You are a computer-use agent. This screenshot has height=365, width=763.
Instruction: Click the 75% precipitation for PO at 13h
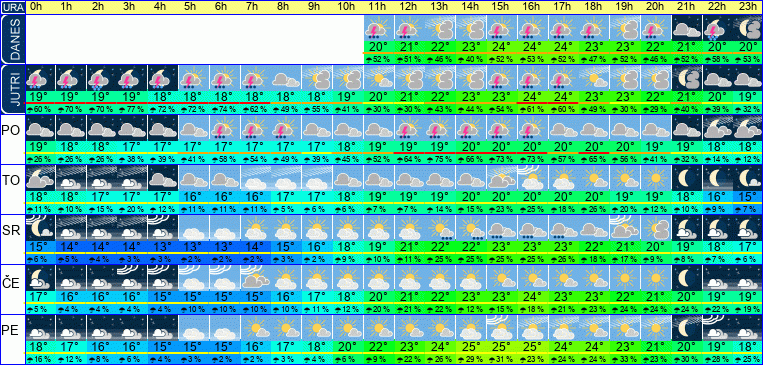click(439, 159)
